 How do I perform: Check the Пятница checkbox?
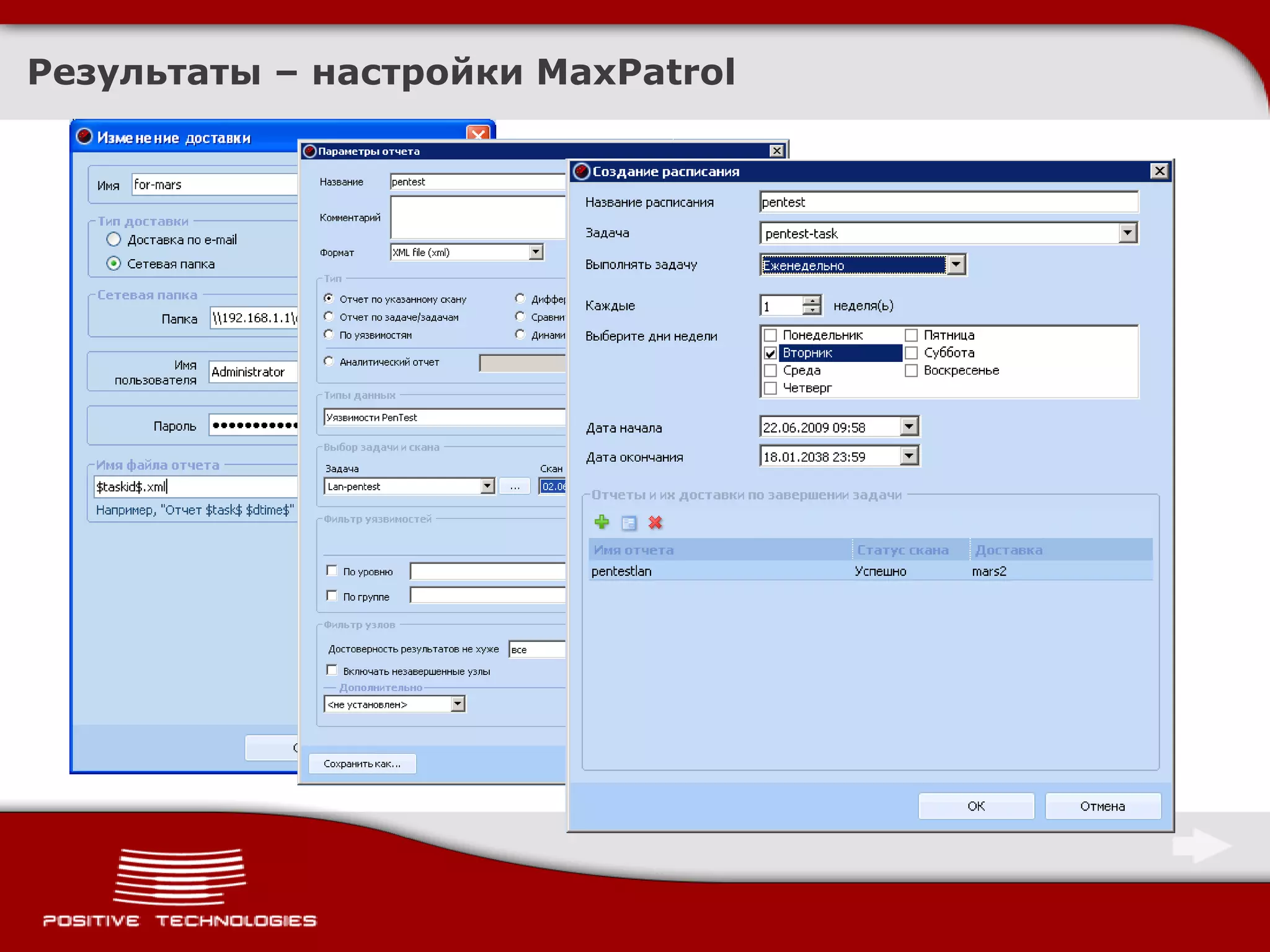911,335
